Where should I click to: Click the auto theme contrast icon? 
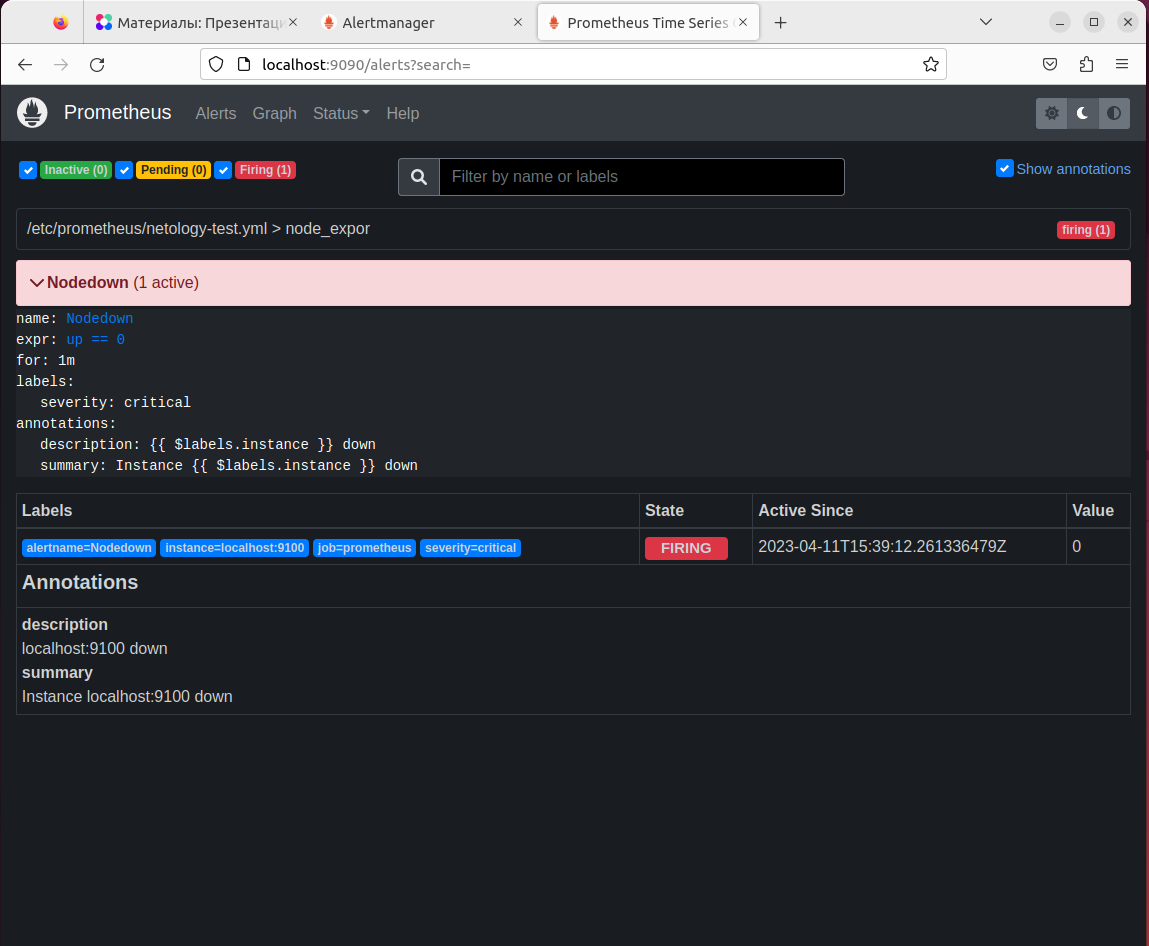point(1114,113)
